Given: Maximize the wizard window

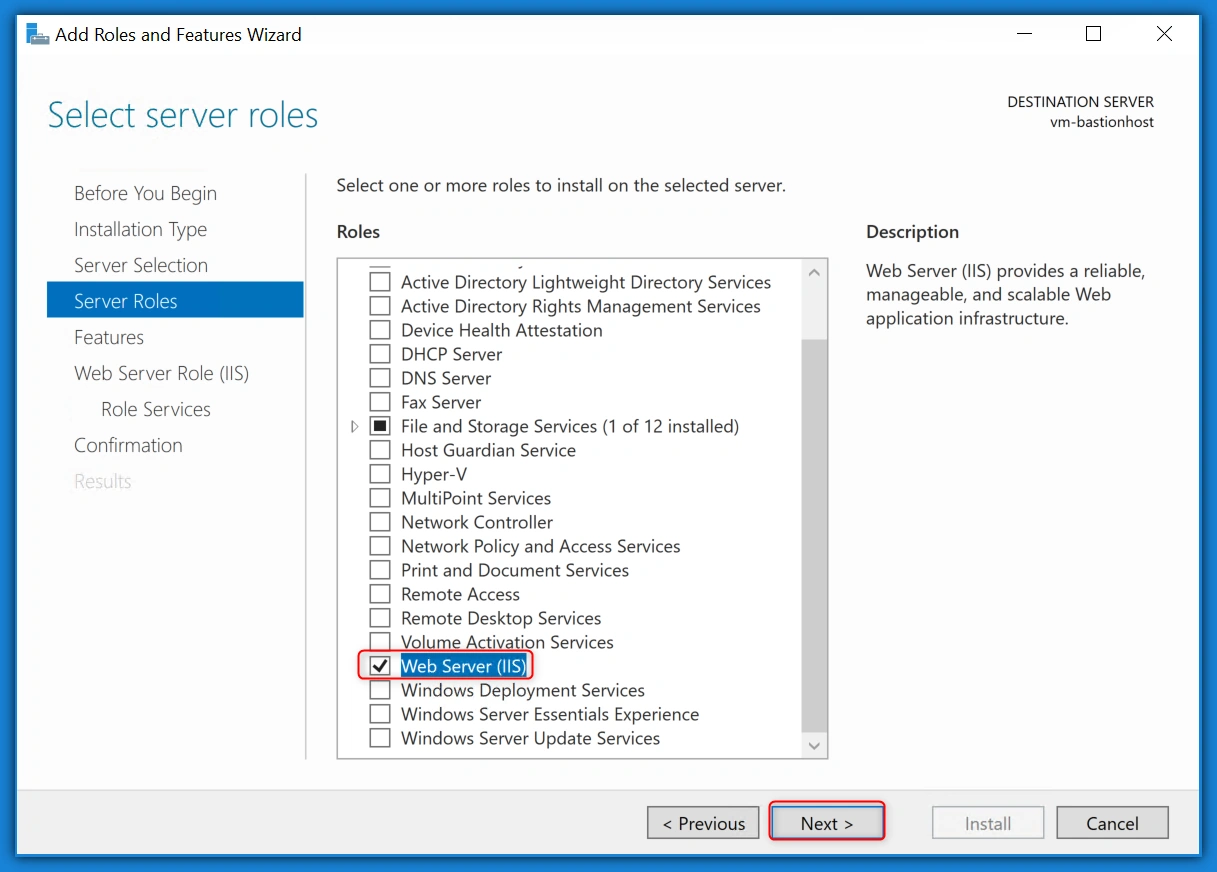Looking at the screenshot, I should 1093,34.
